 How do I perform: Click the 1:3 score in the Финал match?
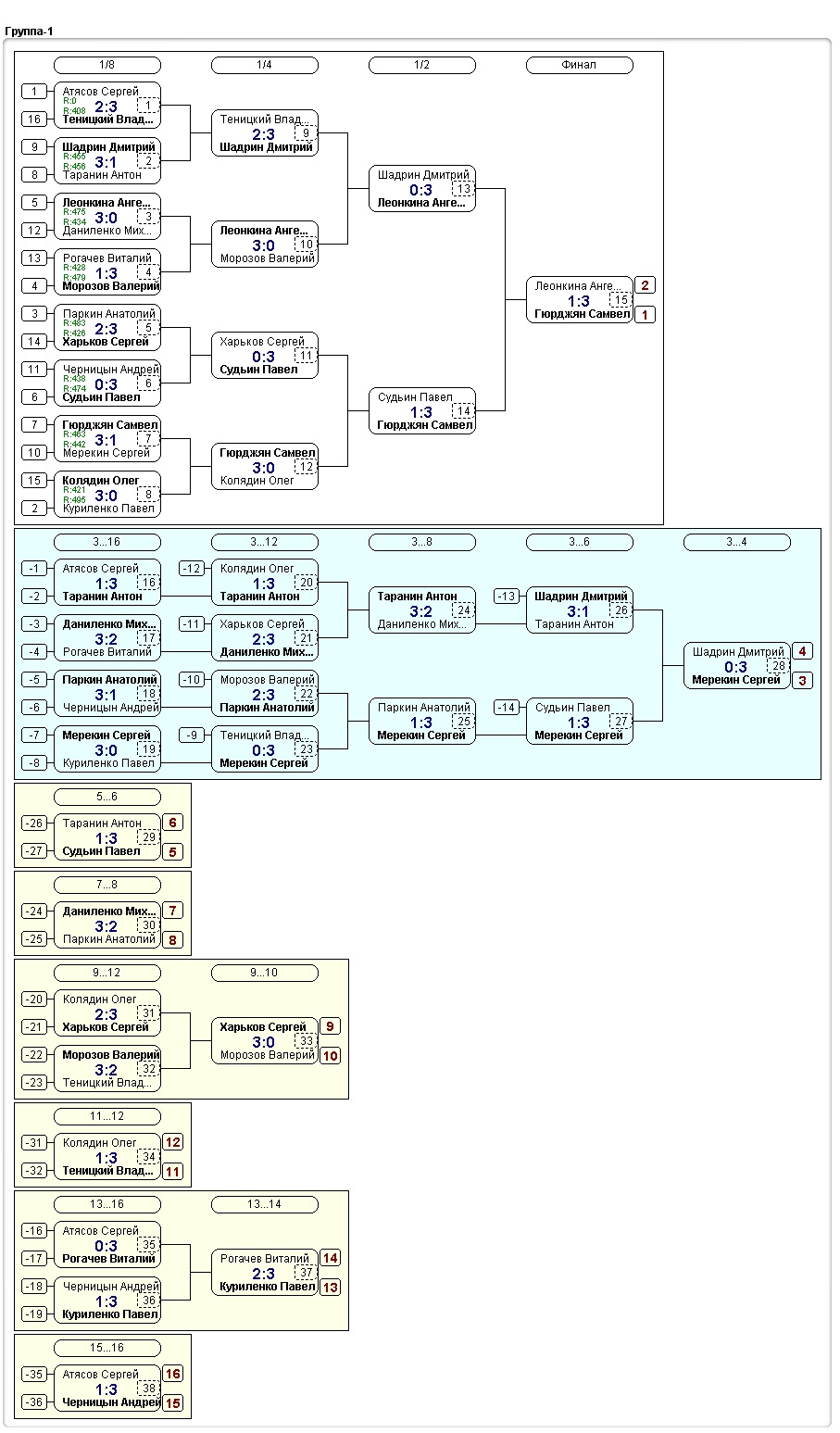click(578, 301)
